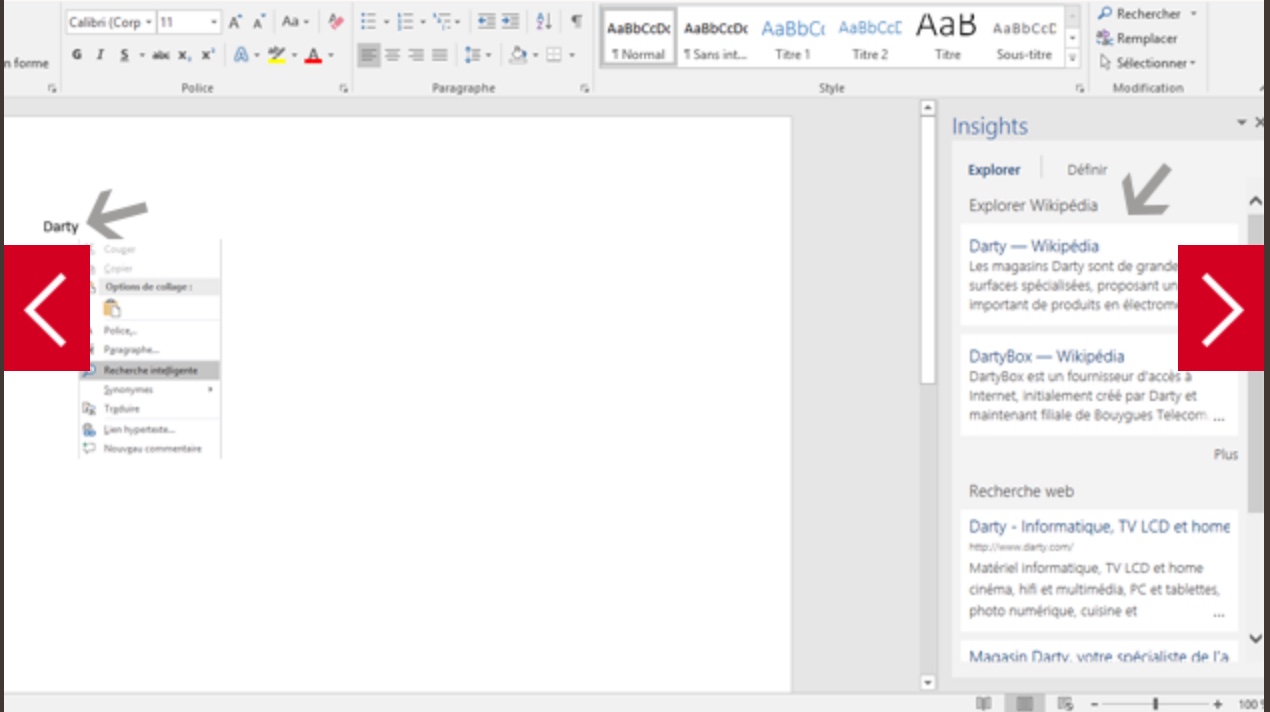The image size is (1270, 712).
Task: Toggle bold (G) formatting
Action: point(77,55)
